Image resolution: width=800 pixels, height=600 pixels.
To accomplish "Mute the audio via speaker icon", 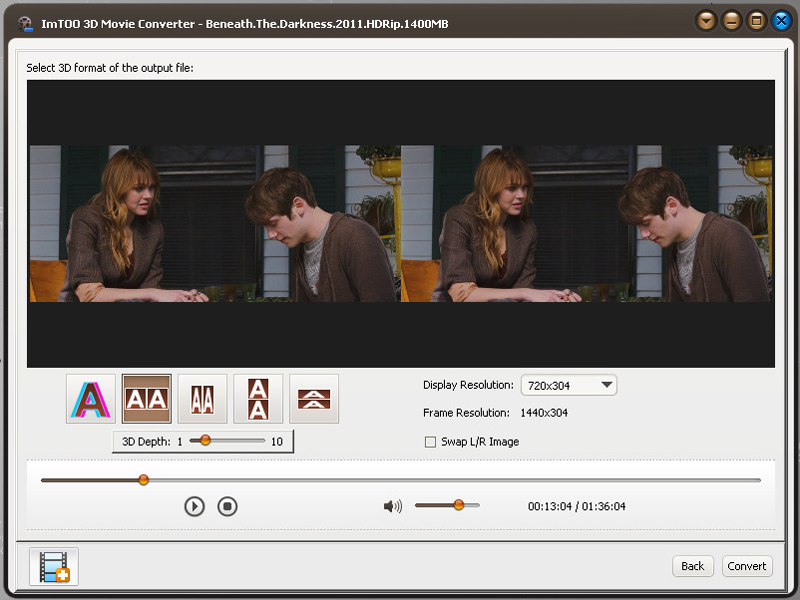I will point(393,506).
